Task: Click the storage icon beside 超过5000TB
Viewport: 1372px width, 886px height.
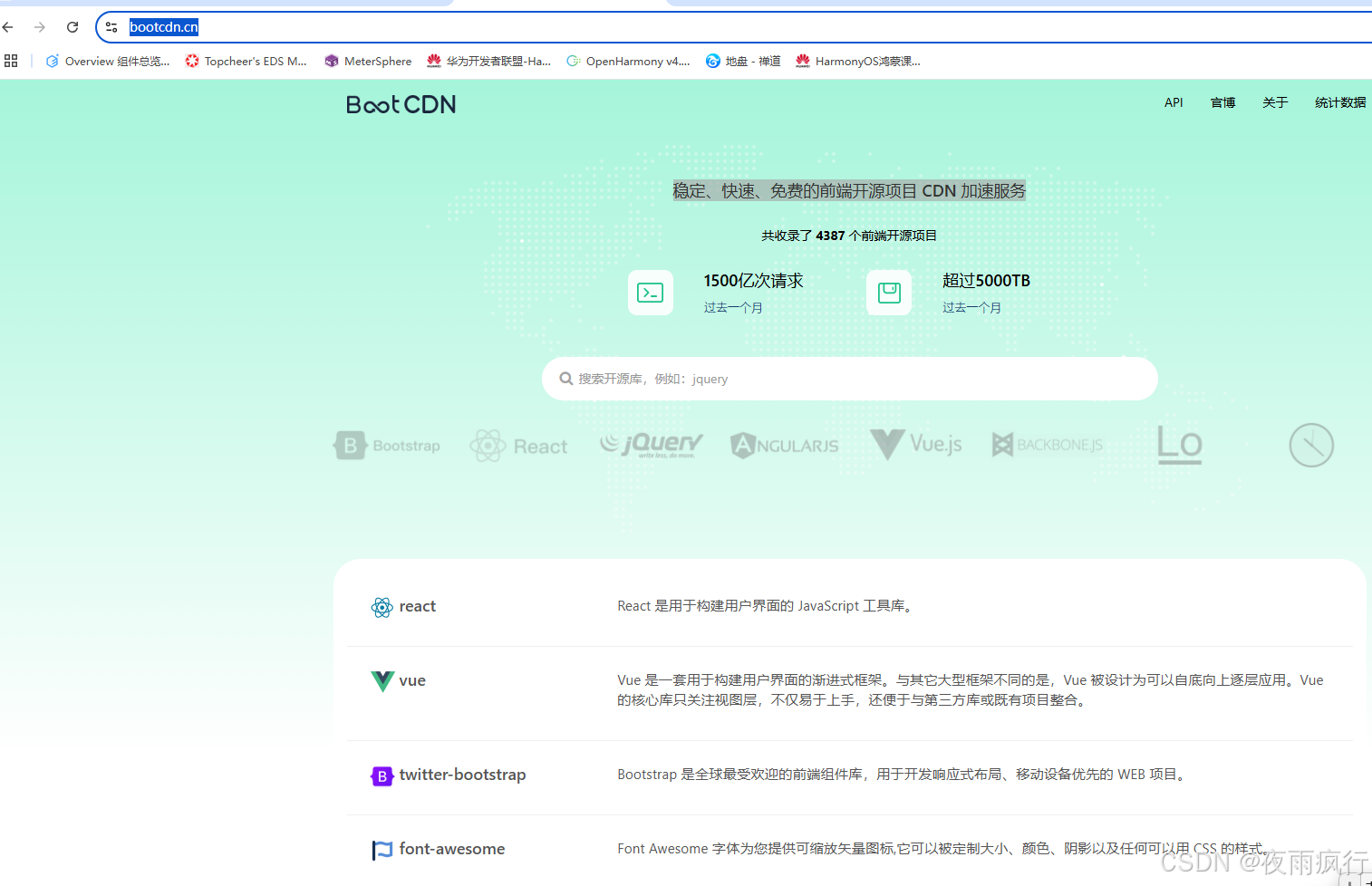Action: pos(889,293)
